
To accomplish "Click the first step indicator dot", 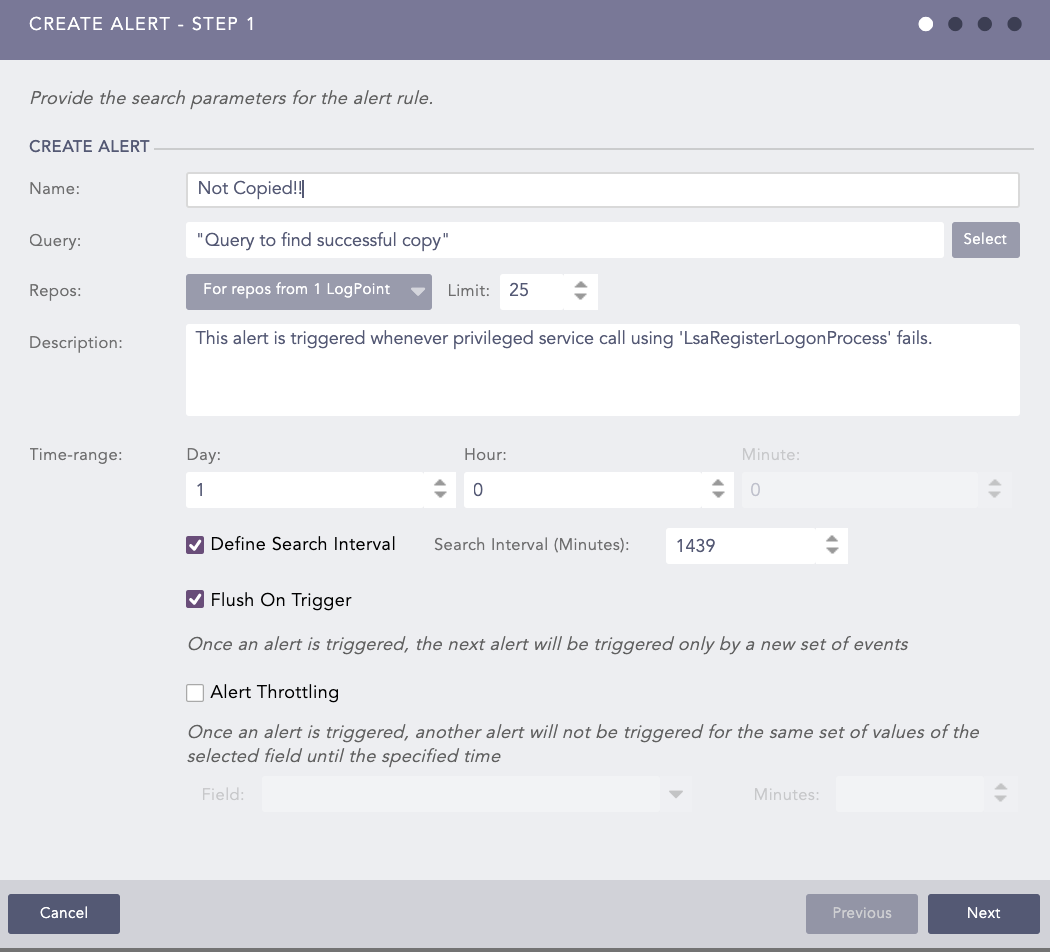I will 926,24.
